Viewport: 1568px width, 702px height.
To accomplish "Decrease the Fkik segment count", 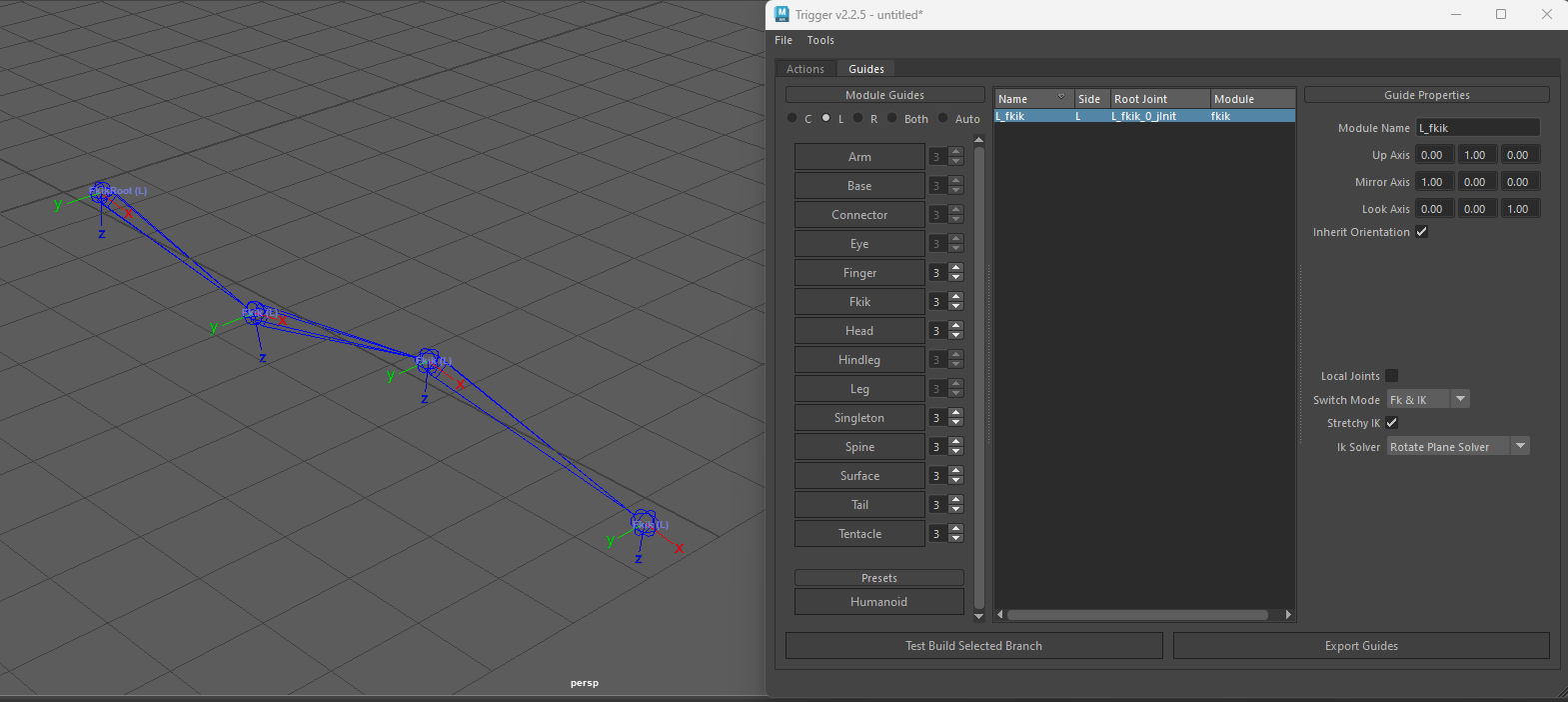I will coord(956,307).
